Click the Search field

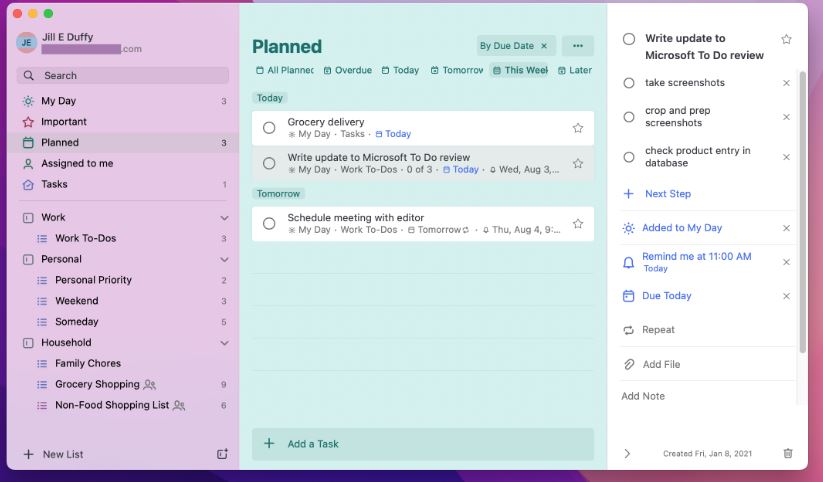coord(123,76)
